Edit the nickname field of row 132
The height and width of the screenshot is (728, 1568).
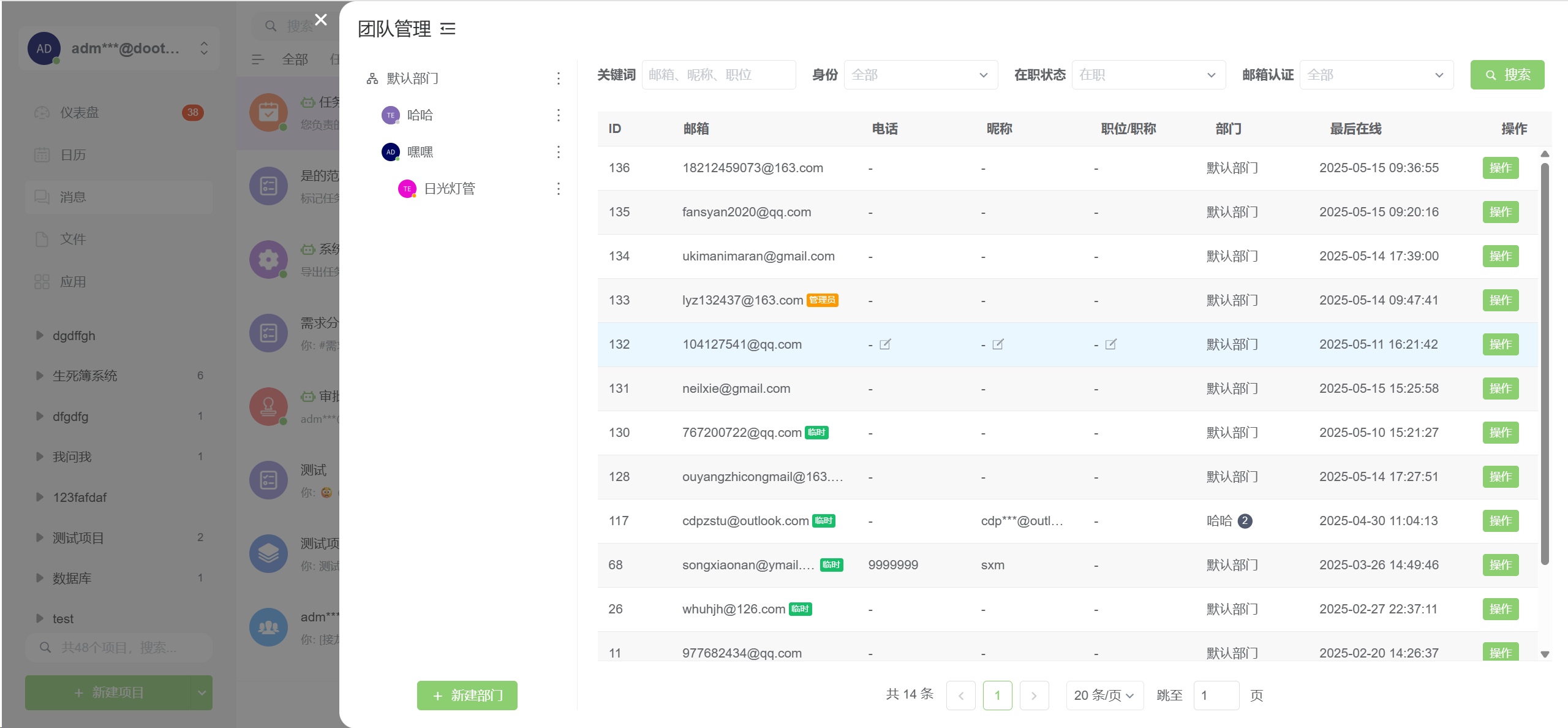pos(998,344)
